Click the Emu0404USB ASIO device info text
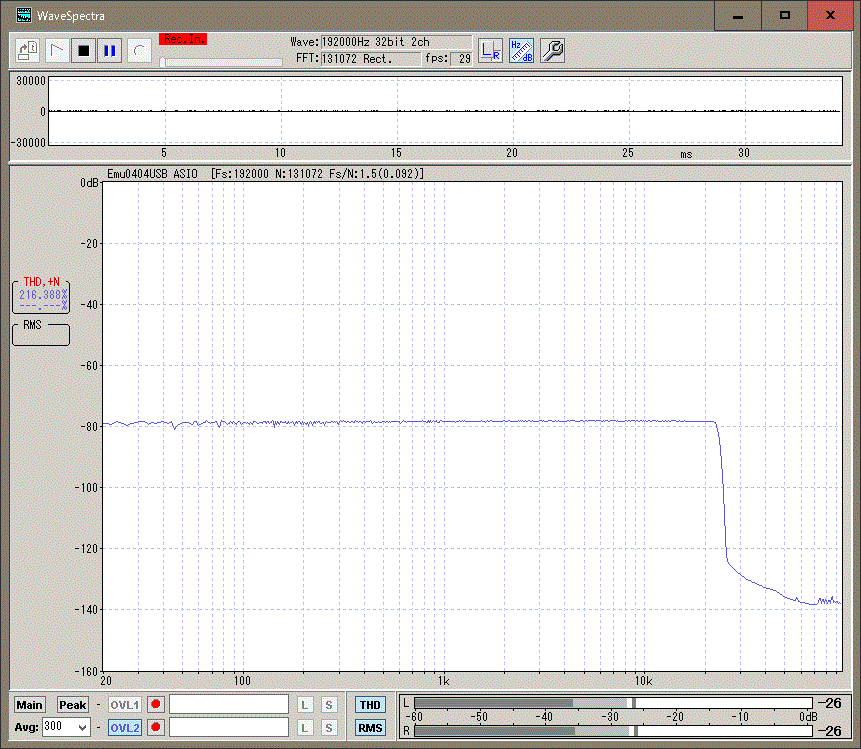 [x=152, y=174]
